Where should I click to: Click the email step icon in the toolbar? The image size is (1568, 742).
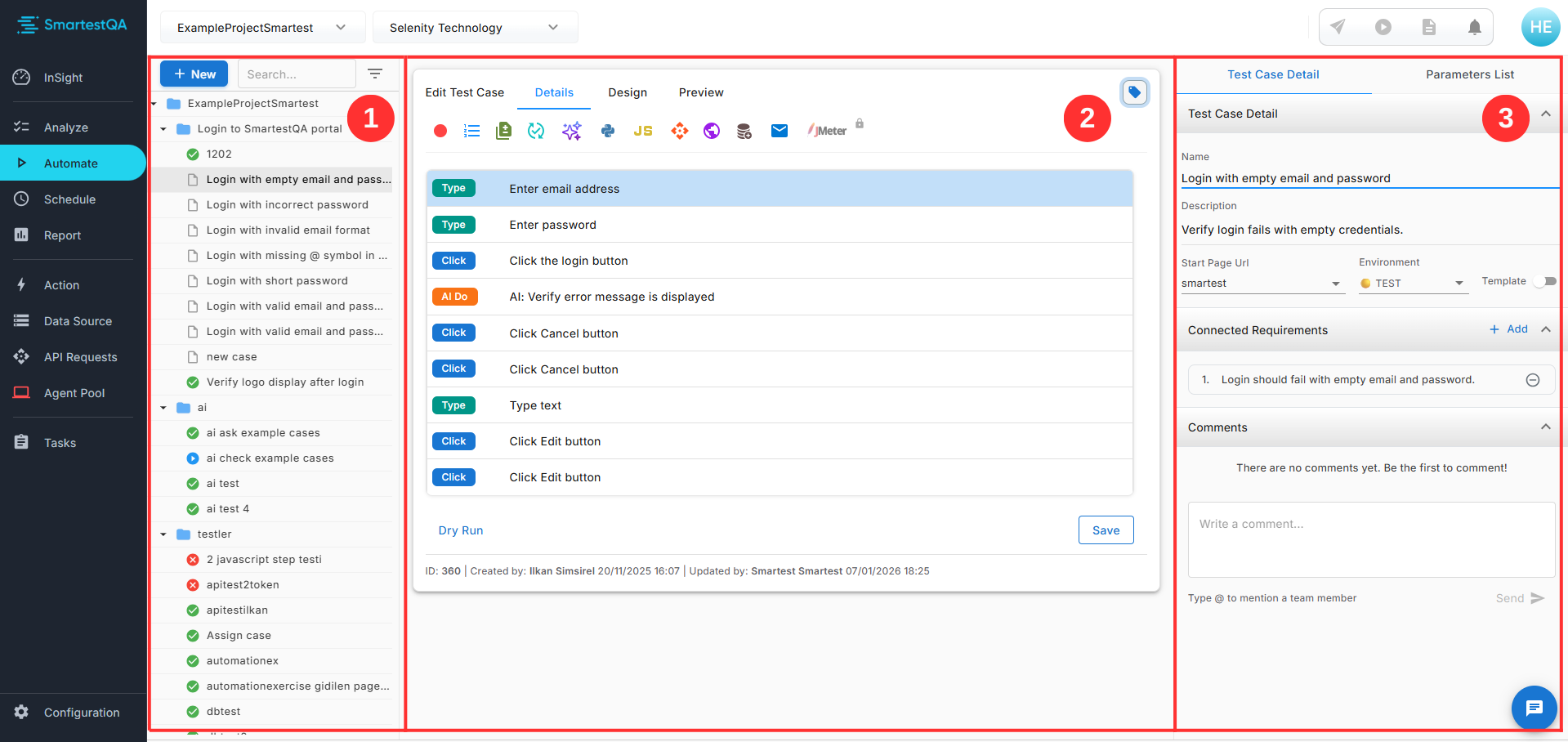pos(779,131)
